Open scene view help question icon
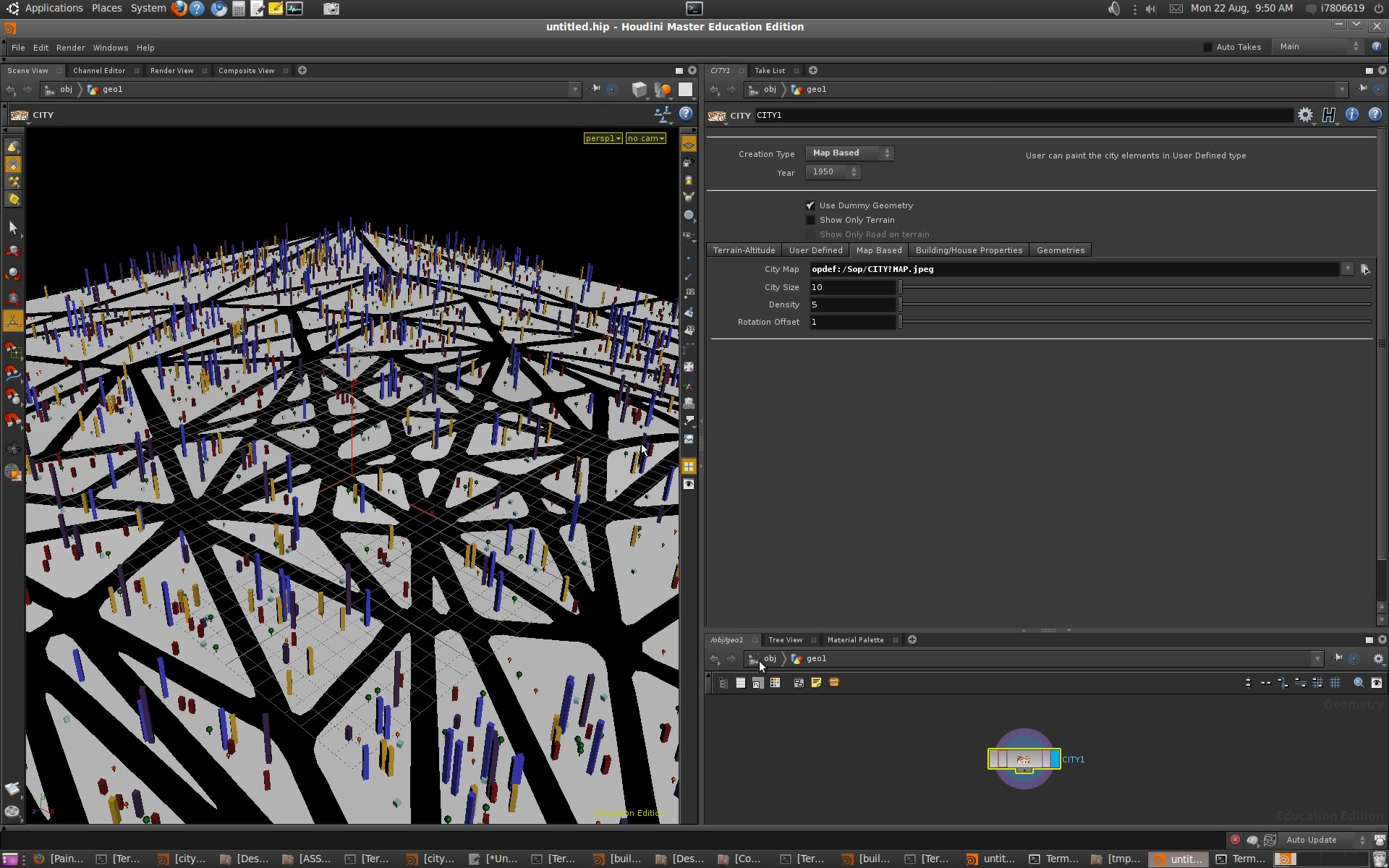 686,114
